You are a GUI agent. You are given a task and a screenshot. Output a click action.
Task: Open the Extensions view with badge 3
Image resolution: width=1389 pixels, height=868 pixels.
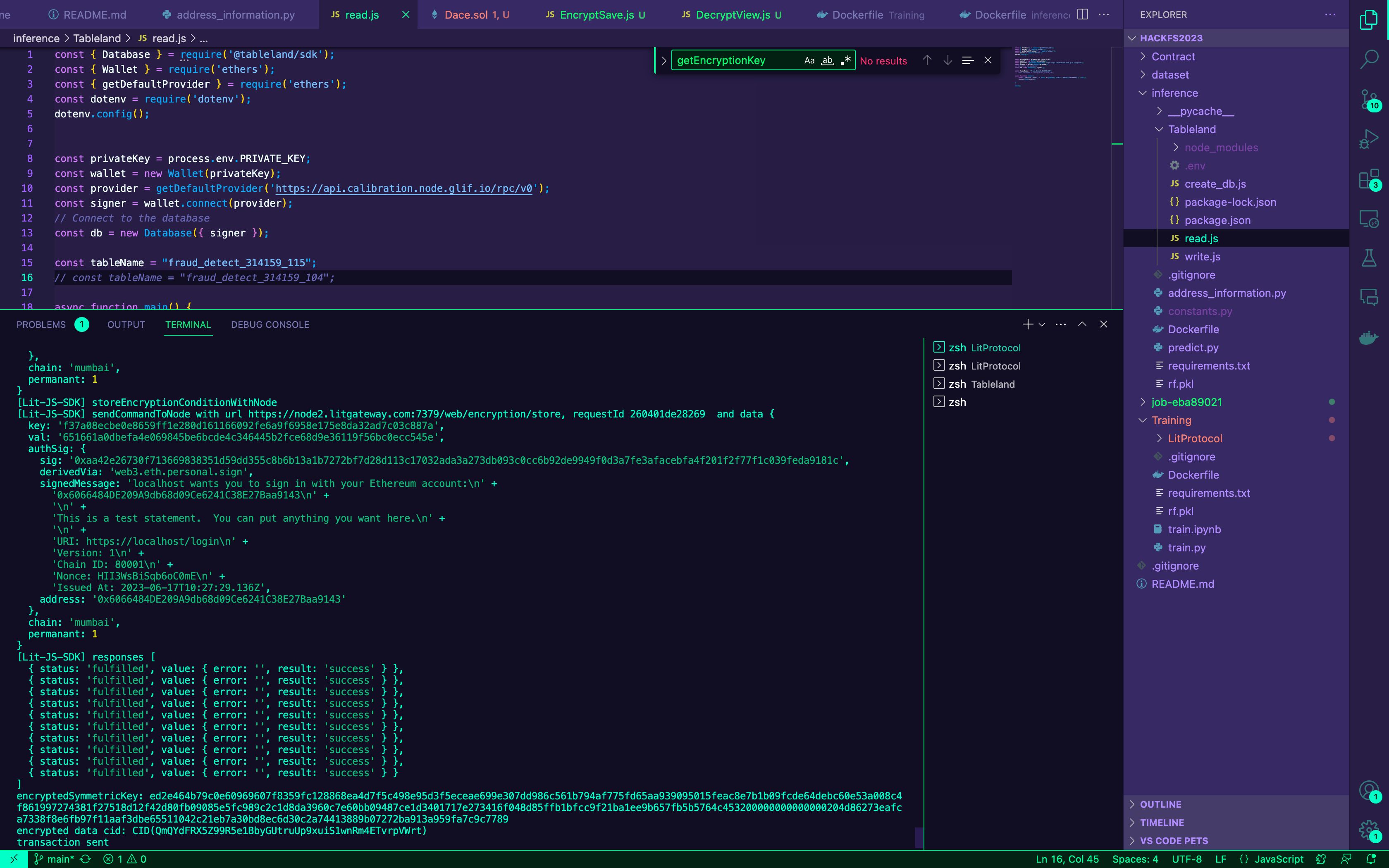[x=1369, y=179]
